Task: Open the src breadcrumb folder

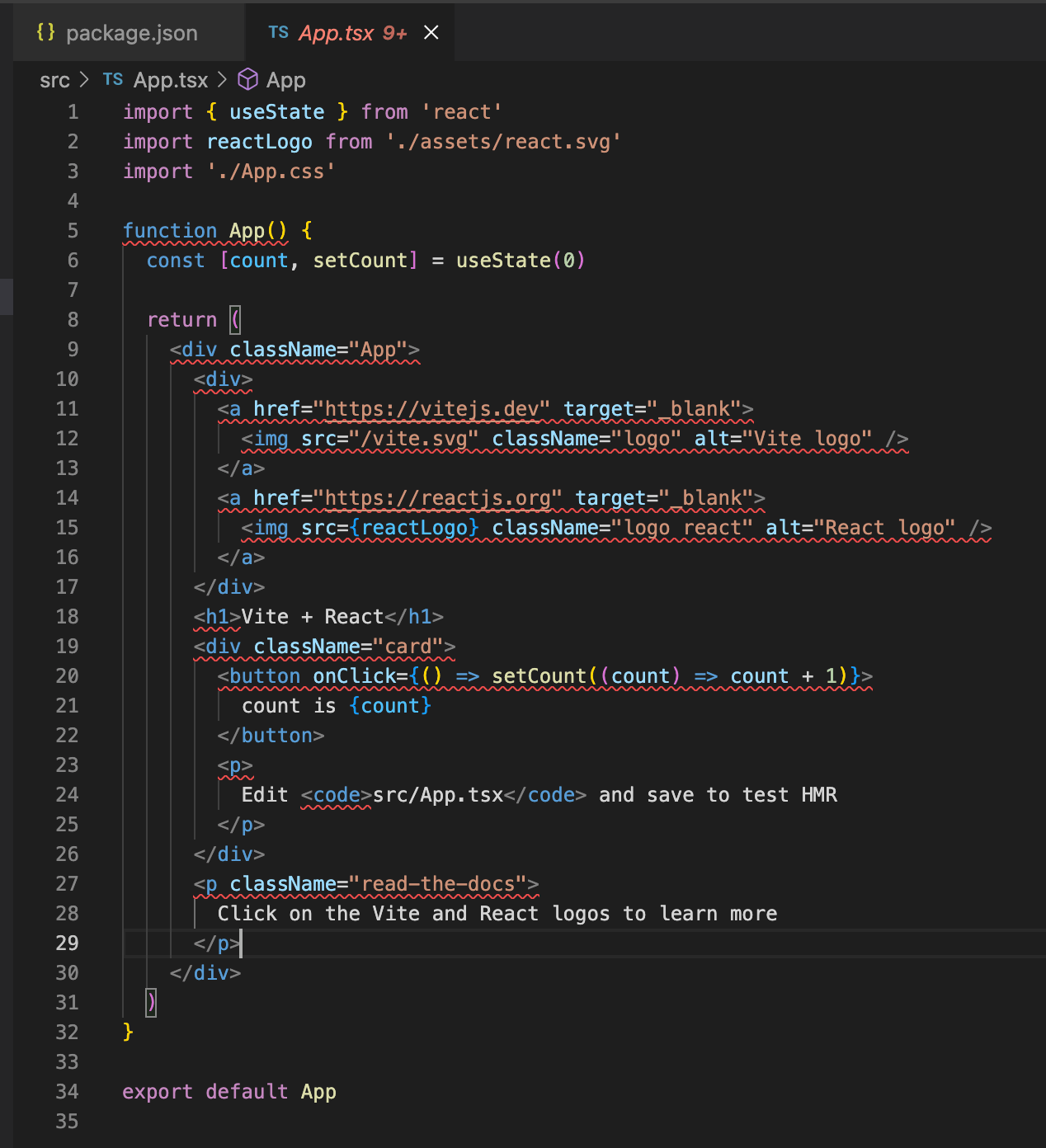Action: 54,80
